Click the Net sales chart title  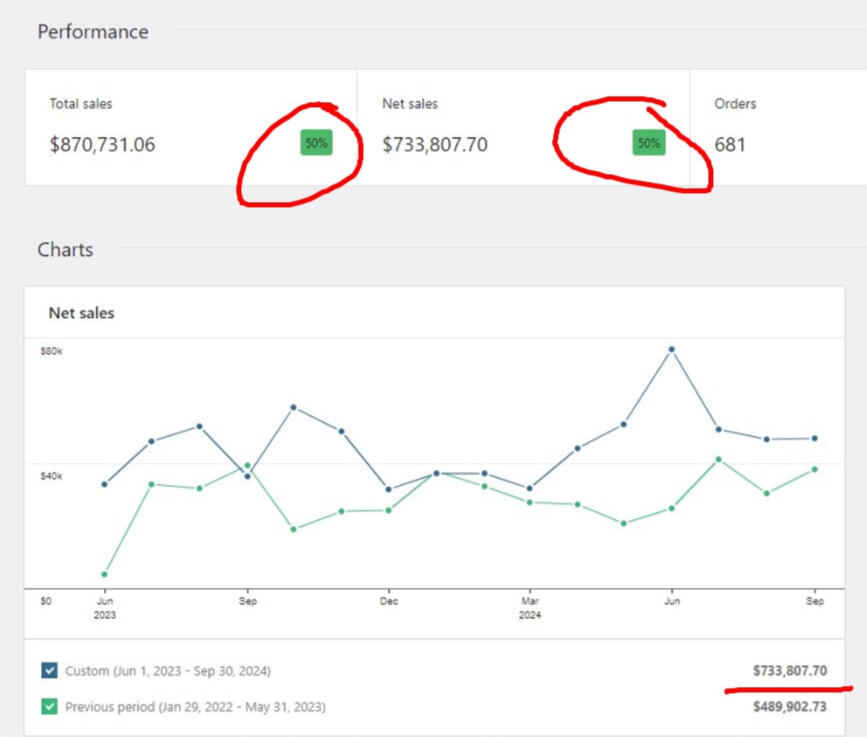82,313
